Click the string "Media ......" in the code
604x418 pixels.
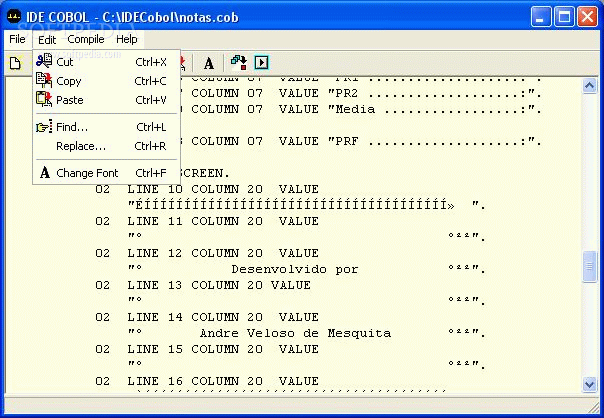click(x=434, y=109)
